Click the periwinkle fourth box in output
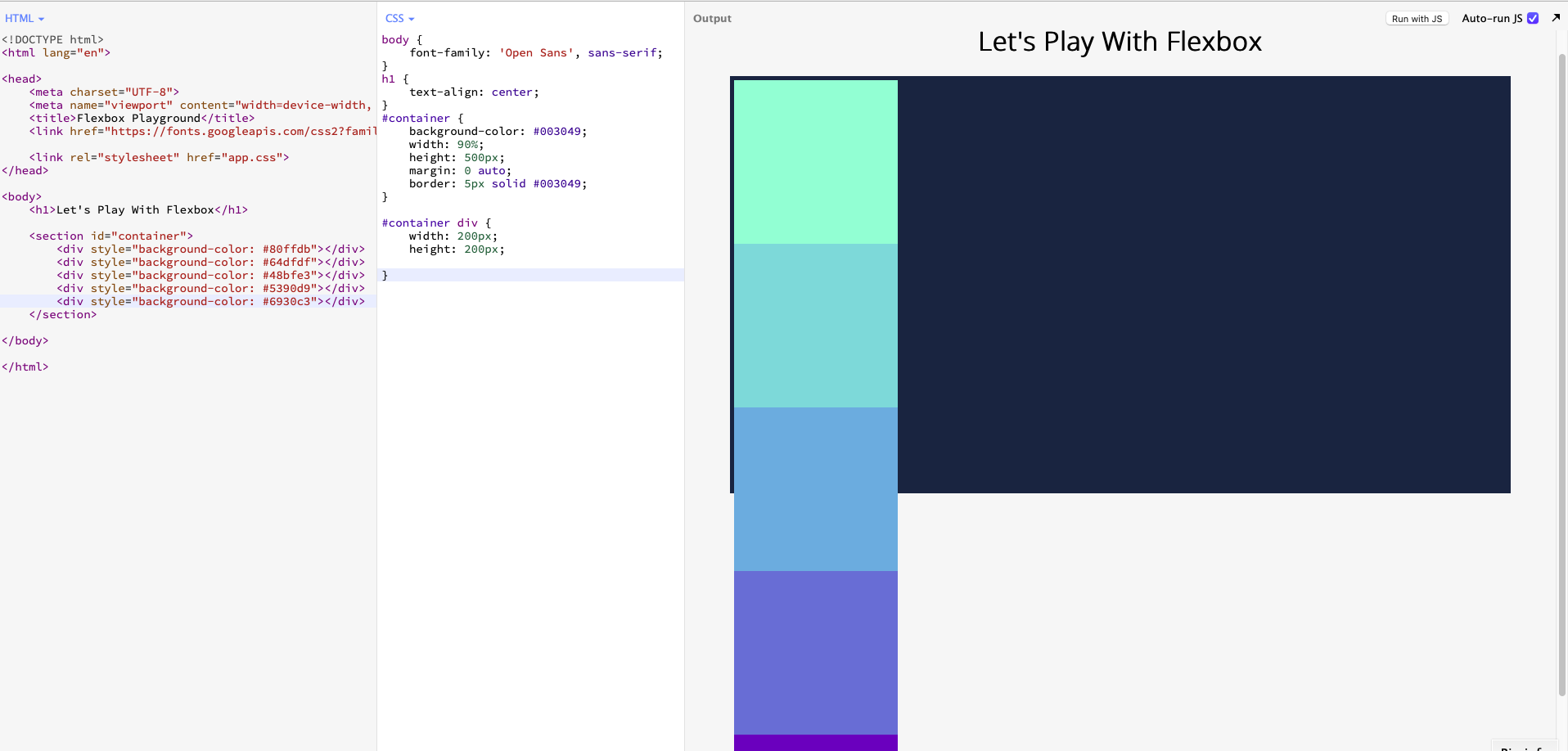This screenshot has height=751, width=1568. 816,653
